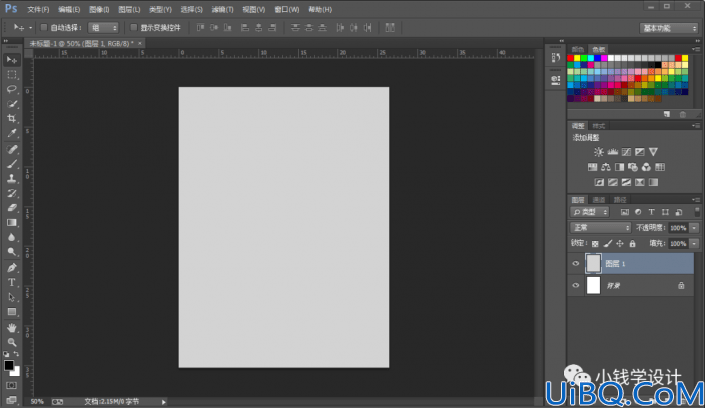
Task: Select the Rectangle shape tool
Action: tap(12, 312)
